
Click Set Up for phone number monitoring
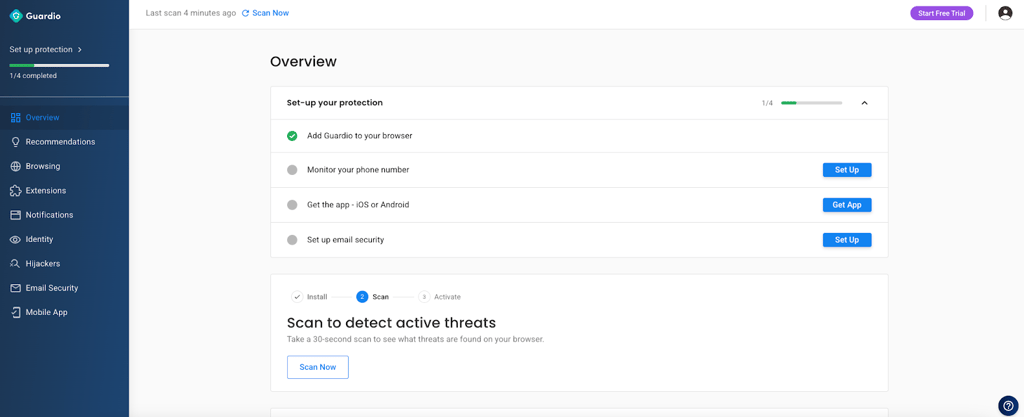(847, 170)
